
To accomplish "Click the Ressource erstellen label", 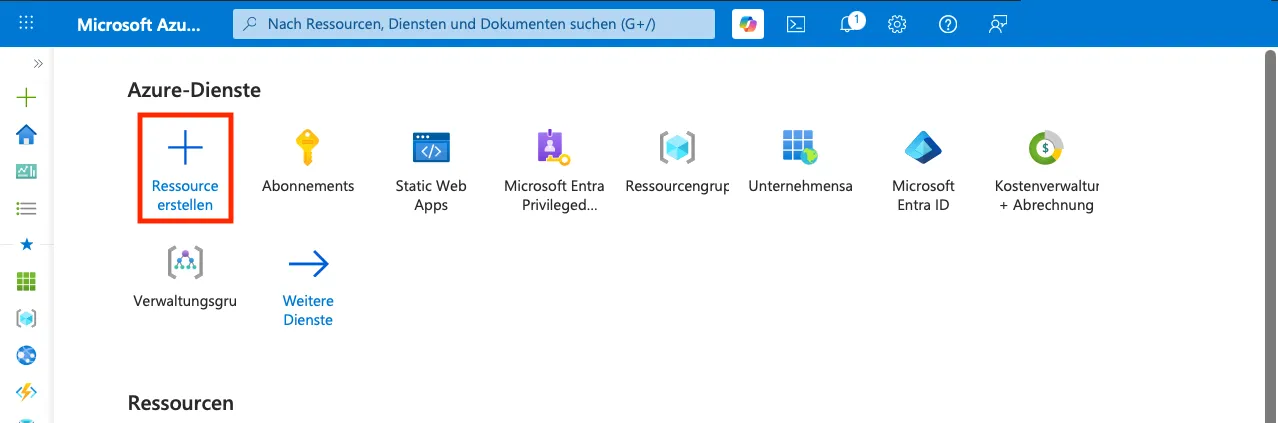I will pos(185,195).
